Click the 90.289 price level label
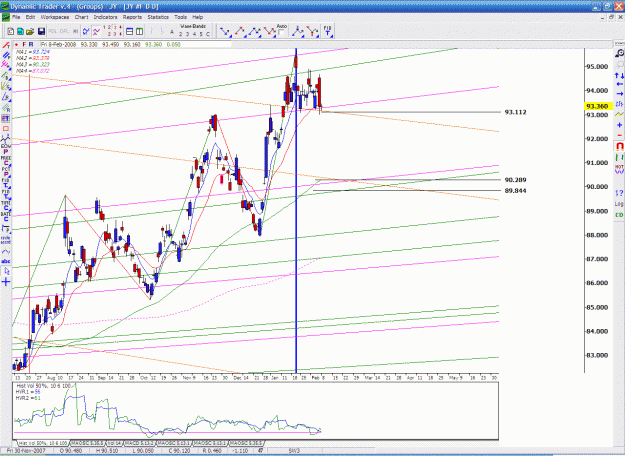 click(x=515, y=180)
